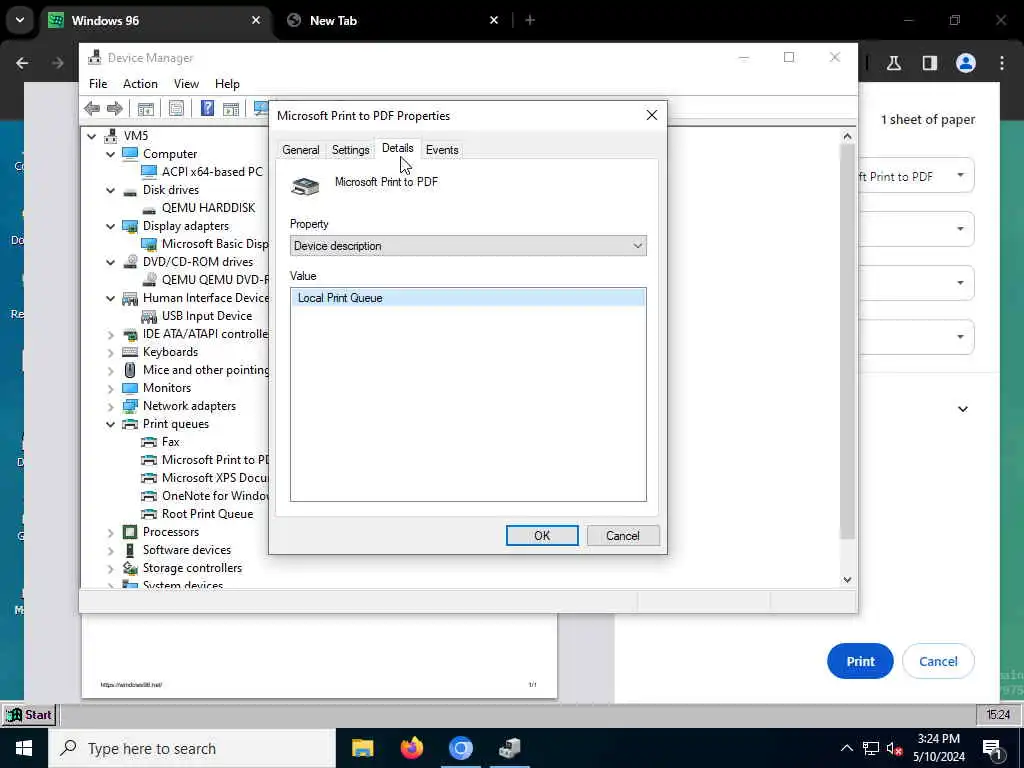
Task: Click the Back arrow in Device Manager toolbar
Action: point(92,108)
